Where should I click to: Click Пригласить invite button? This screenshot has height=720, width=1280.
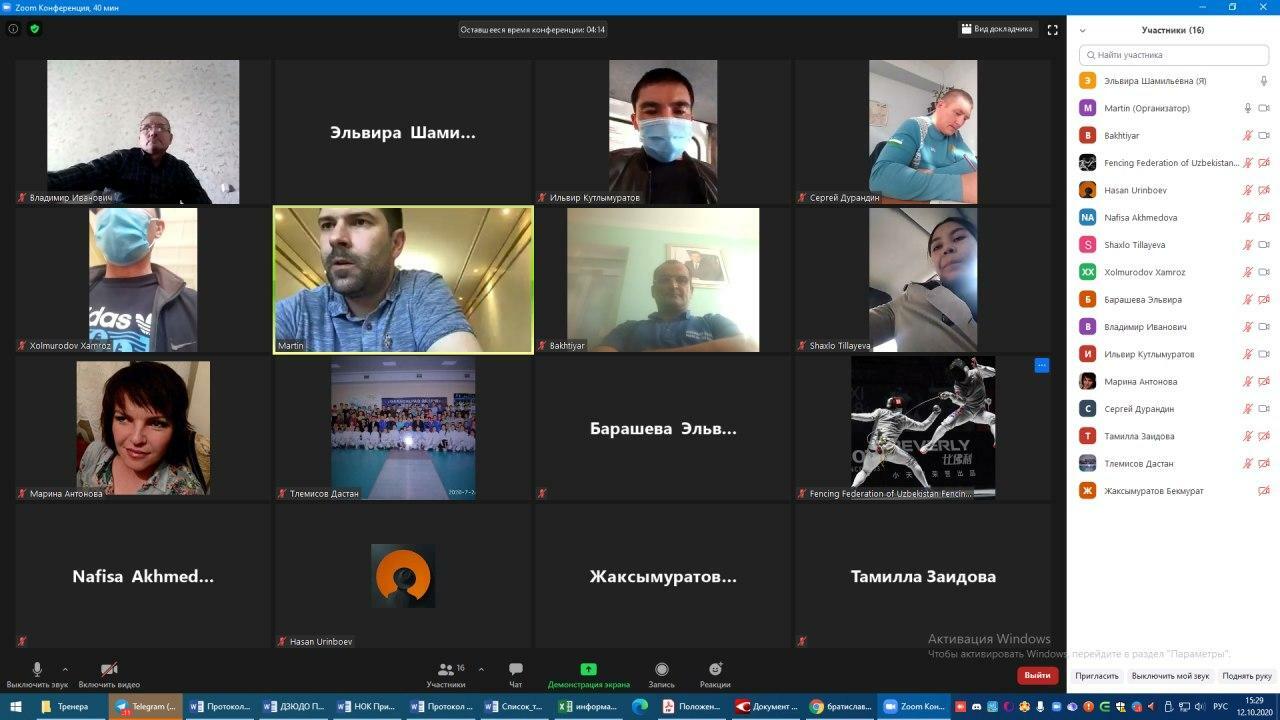point(1097,676)
